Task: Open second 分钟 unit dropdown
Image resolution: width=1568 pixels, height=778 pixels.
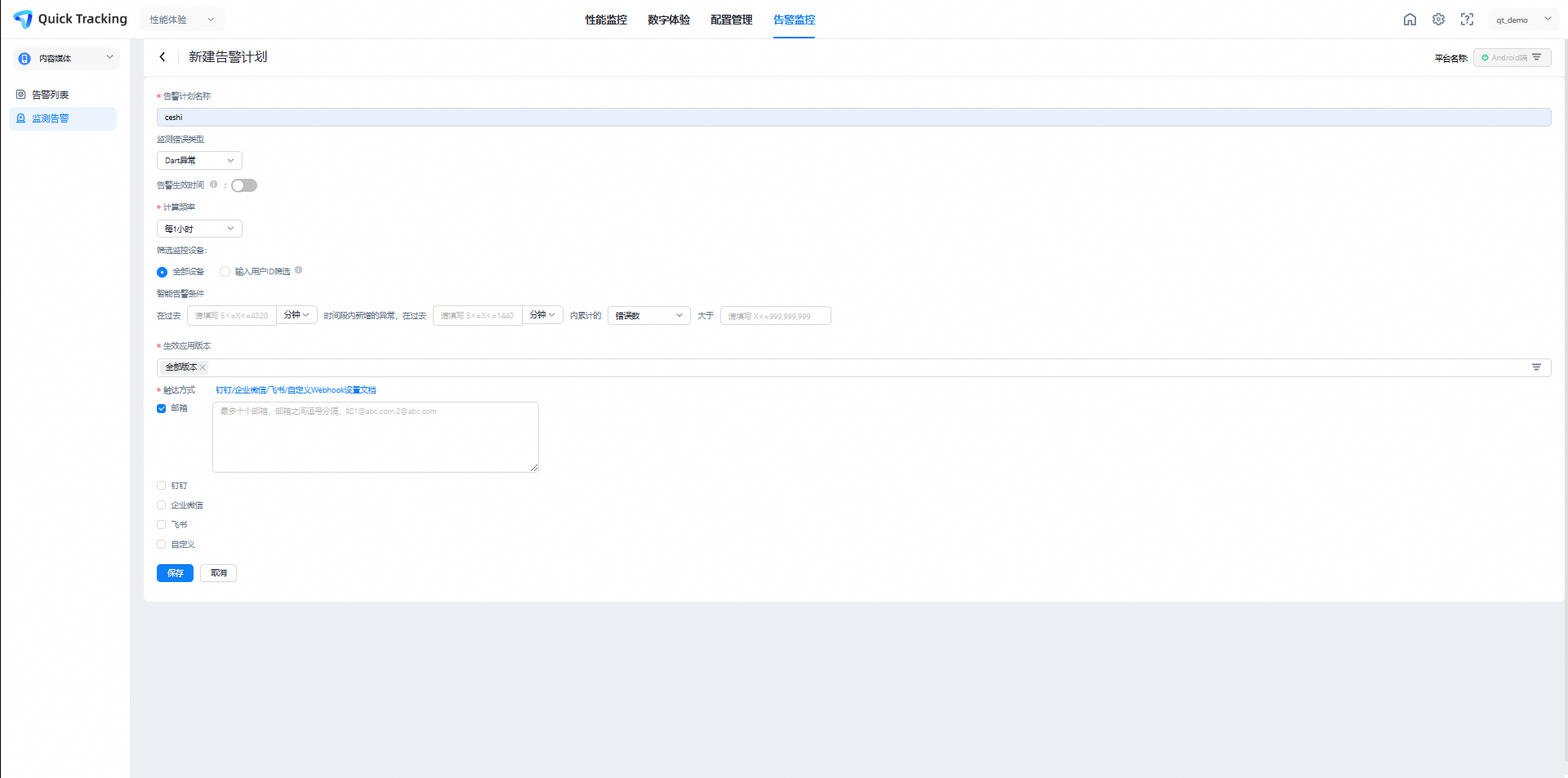Action: coord(543,315)
